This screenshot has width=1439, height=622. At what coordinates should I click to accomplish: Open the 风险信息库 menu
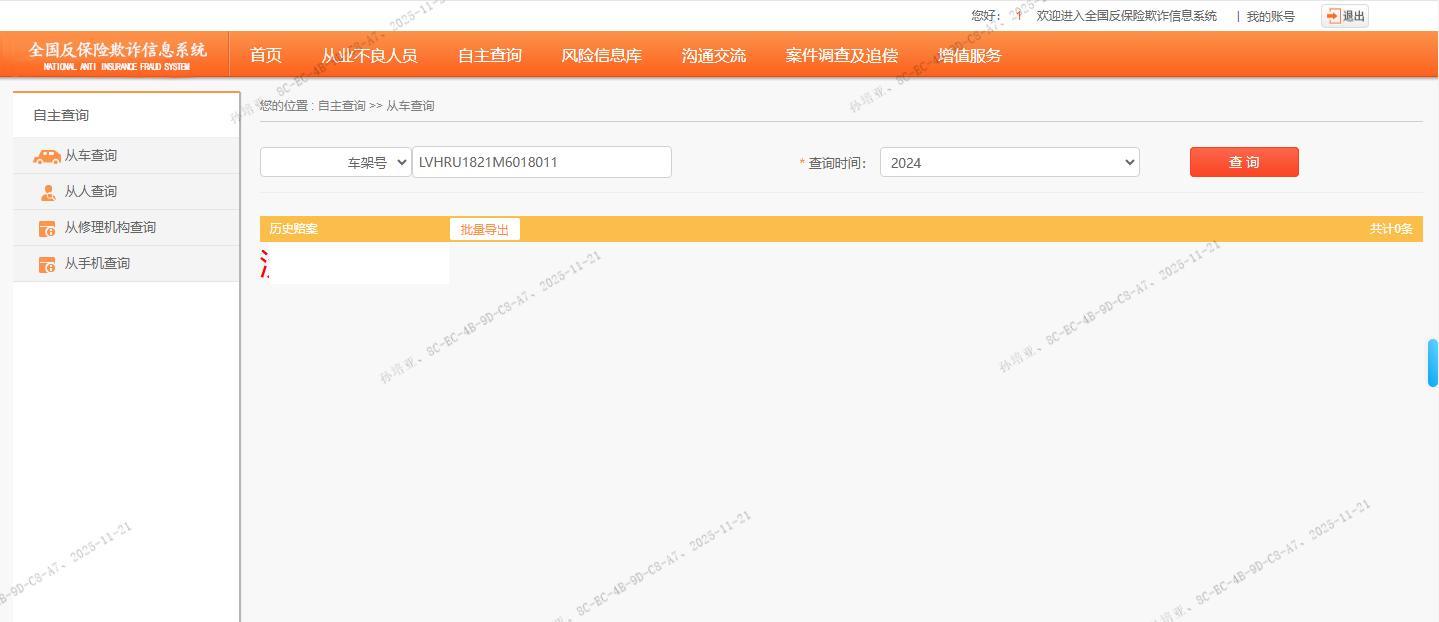point(601,55)
